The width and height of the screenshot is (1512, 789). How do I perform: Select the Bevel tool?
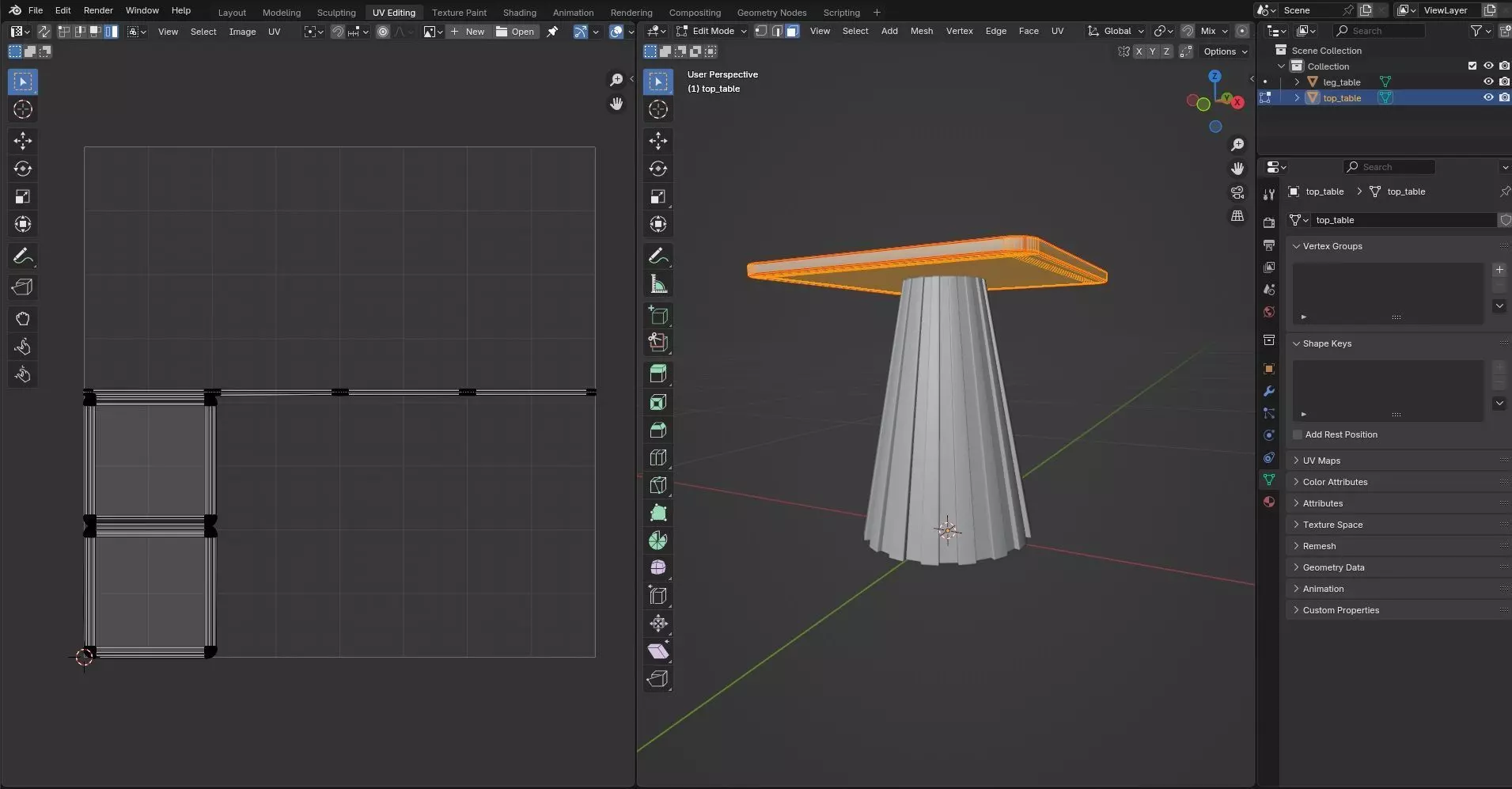[x=658, y=430]
